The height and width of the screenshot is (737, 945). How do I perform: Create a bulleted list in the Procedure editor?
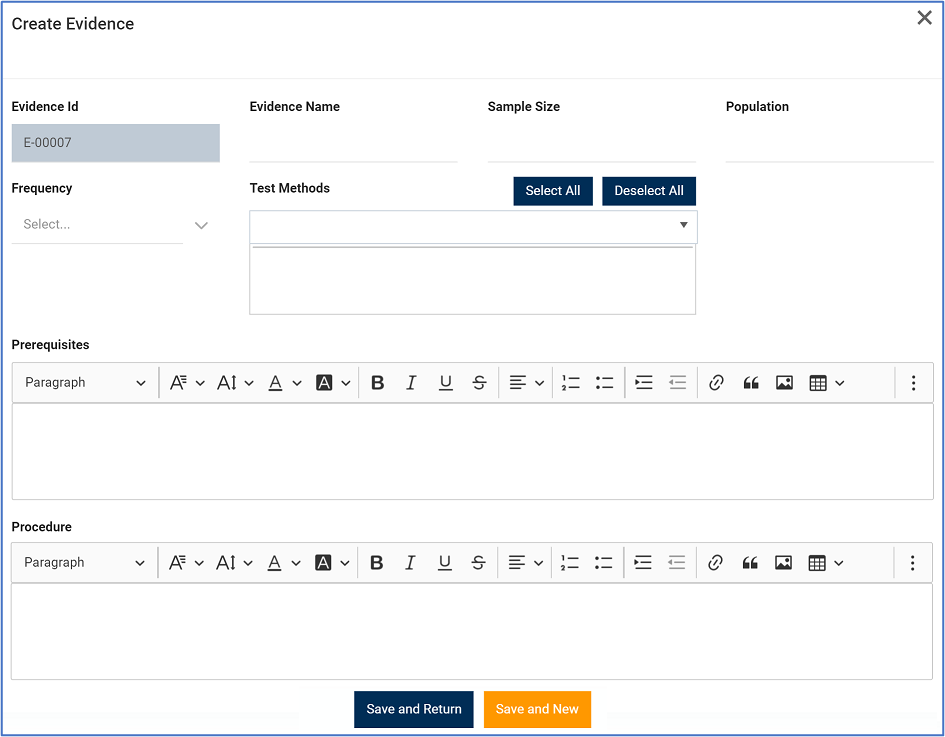(x=604, y=562)
